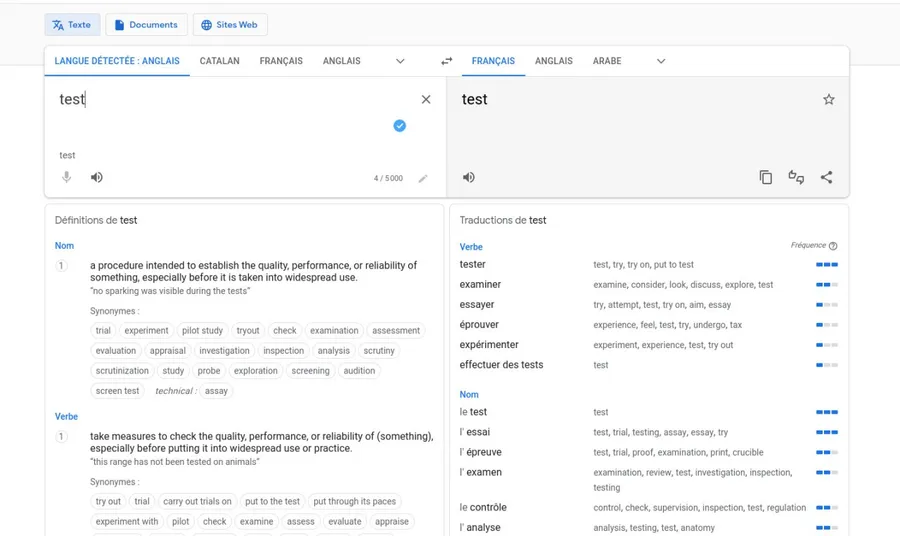
Task: Click the synonym chip 'appraise'
Action: (392, 522)
